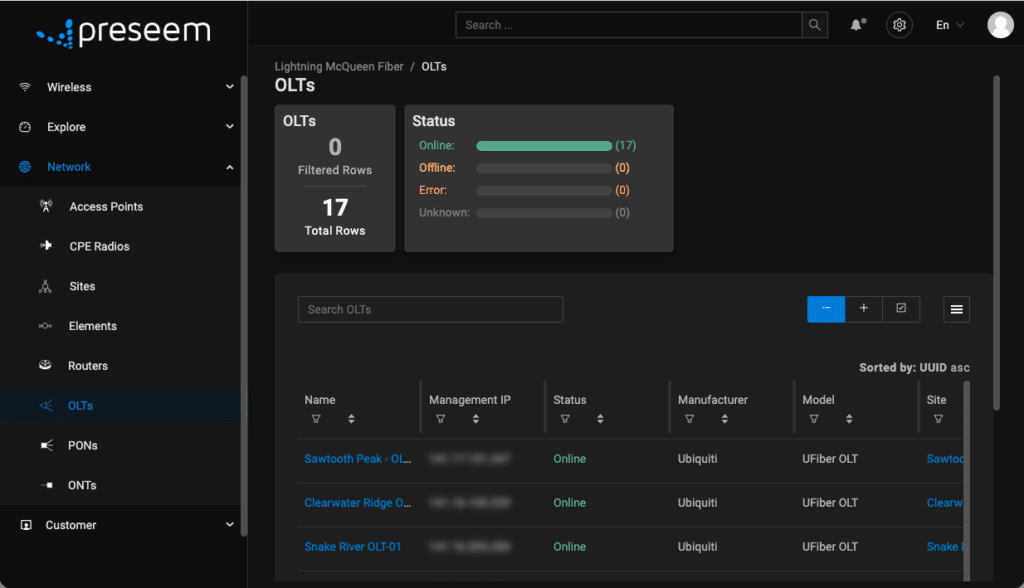The height and width of the screenshot is (588, 1024).
Task: Open the Model column filter
Action: point(814,419)
